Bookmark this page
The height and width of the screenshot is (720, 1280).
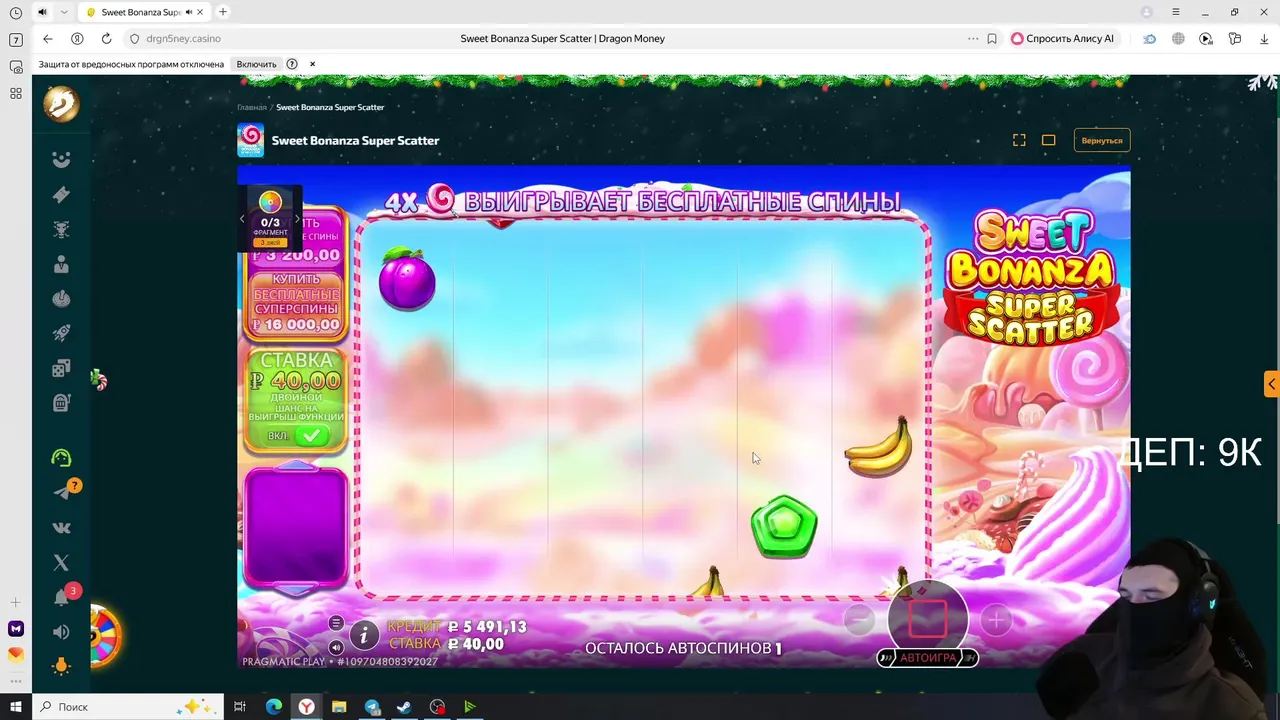pyautogui.click(x=992, y=38)
